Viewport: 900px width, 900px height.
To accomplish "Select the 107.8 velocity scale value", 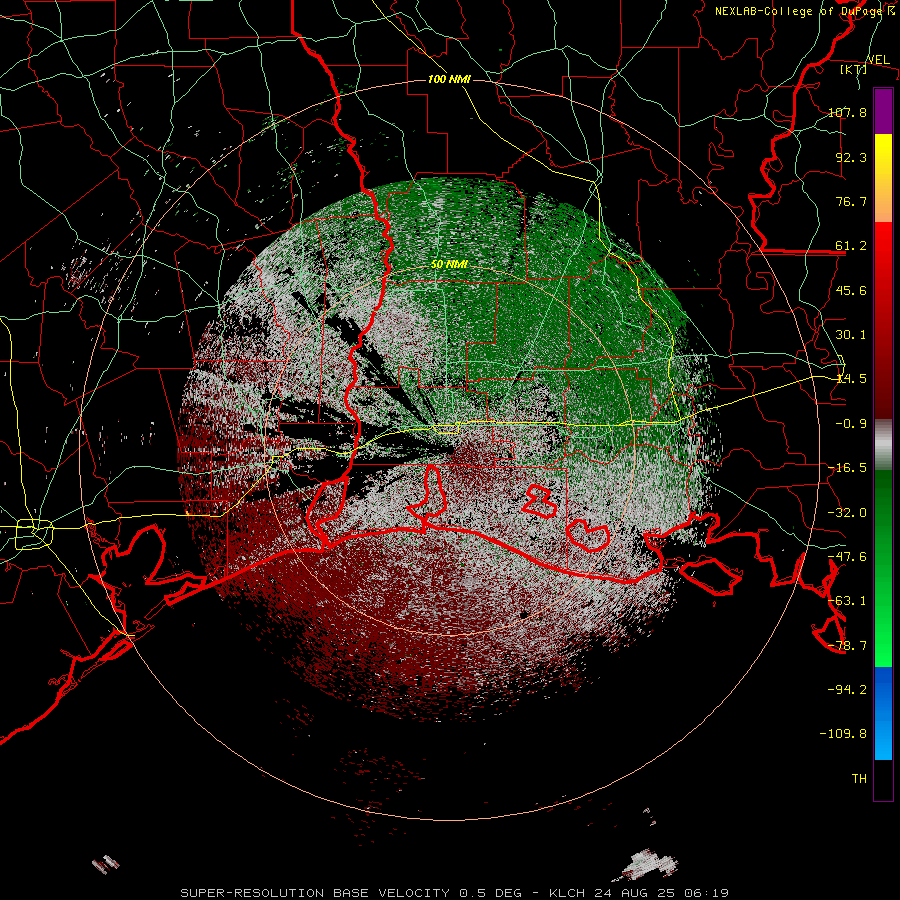I will point(847,112).
